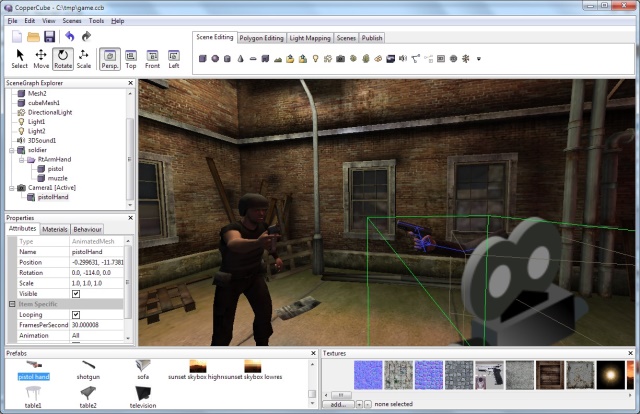640x414 pixels.
Task: Click the add... texture button
Action: [x=338, y=404]
